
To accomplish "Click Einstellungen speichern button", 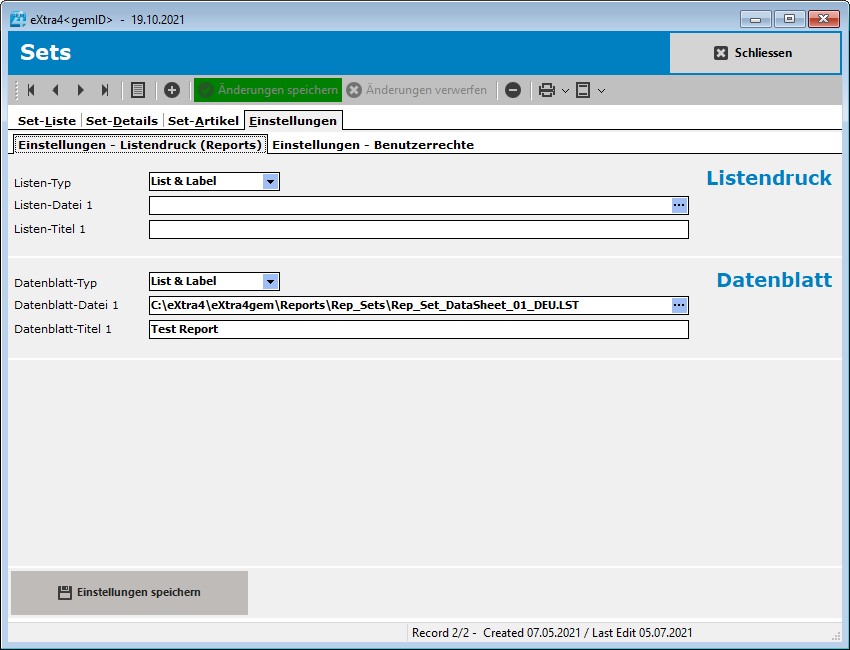I will point(129,593).
